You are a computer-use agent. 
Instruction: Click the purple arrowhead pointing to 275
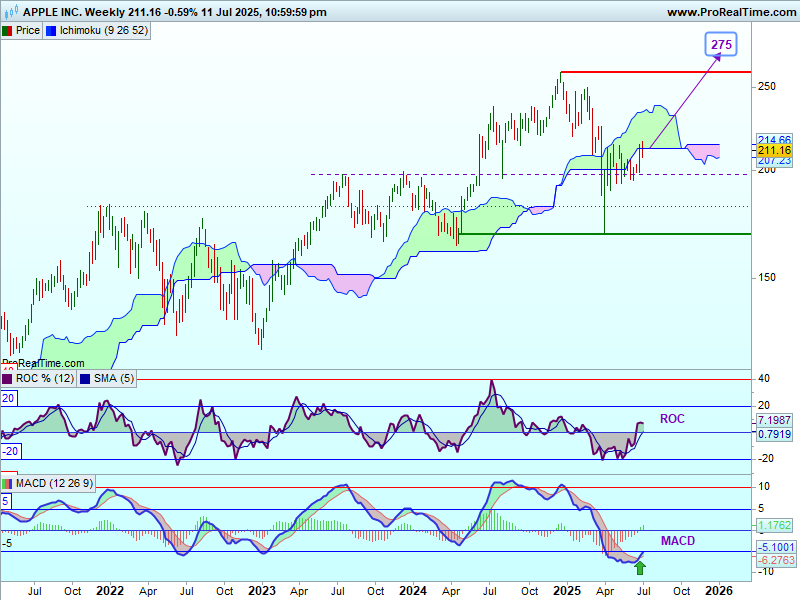pyautogui.click(x=717, y=59)
